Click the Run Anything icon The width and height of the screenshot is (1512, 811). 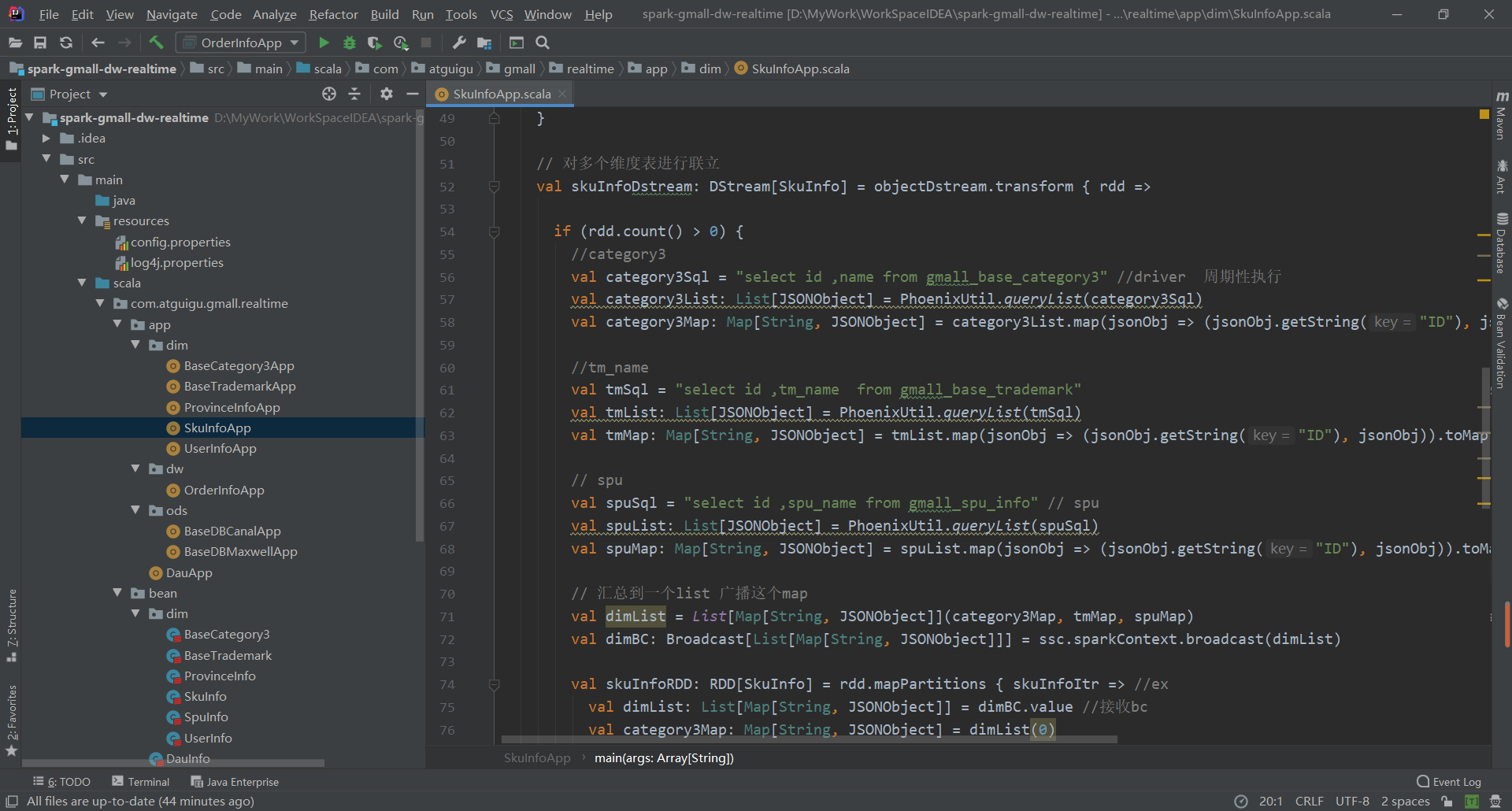pyautogui.click(x=517, y=43)
